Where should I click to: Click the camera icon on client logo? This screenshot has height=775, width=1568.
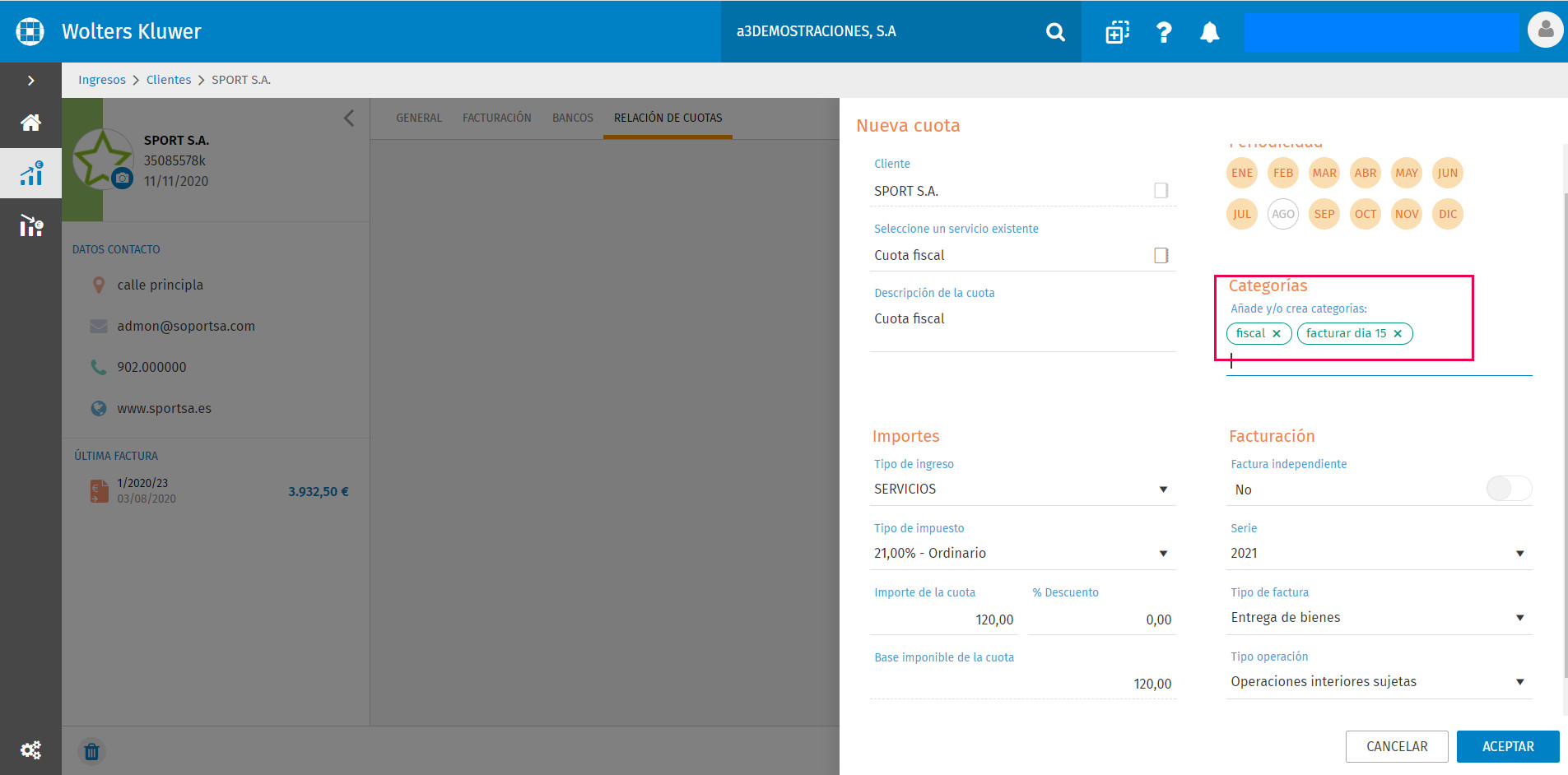pos(122,178)
